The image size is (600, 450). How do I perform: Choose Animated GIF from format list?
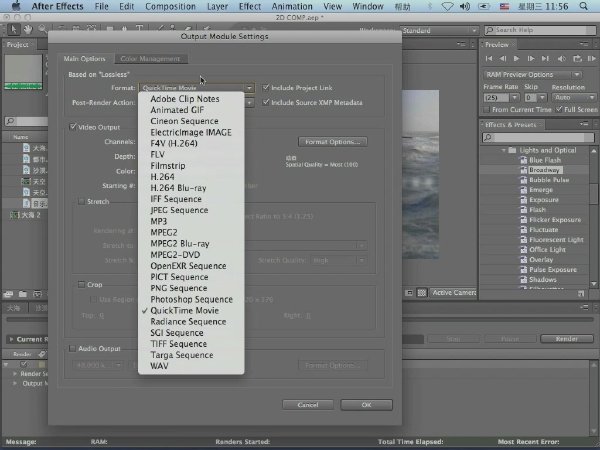[x=191, y=110]
